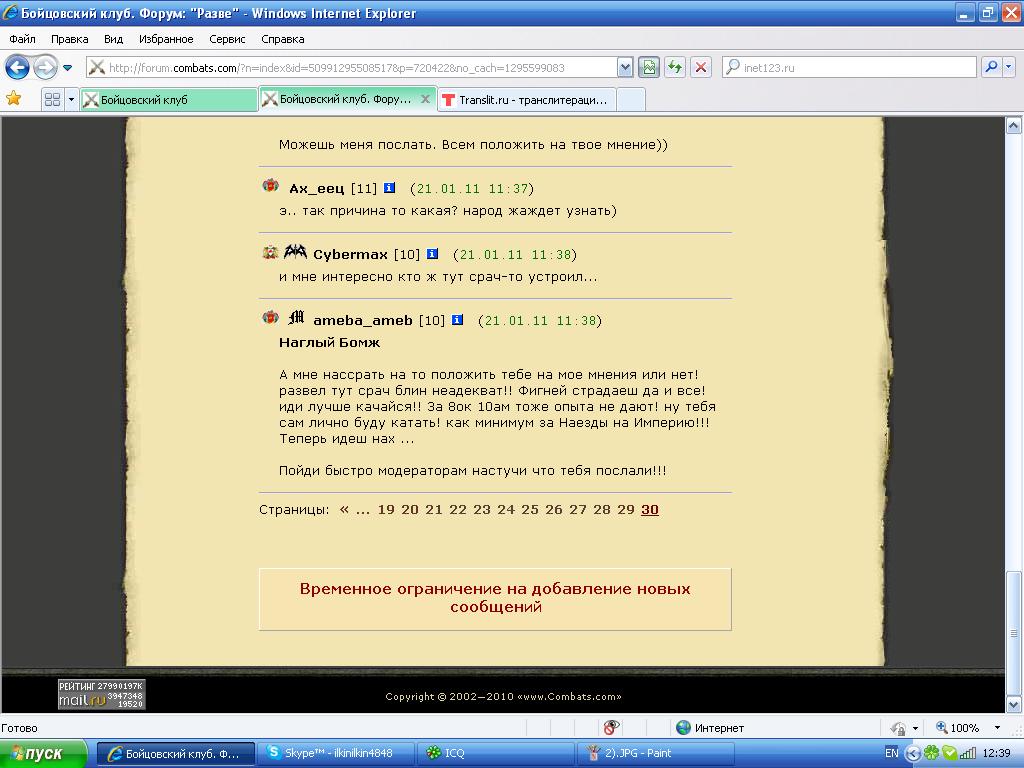Click username ameba_ameb
The height and width of the screenshot is (768, 1024).
pos(362,321)
